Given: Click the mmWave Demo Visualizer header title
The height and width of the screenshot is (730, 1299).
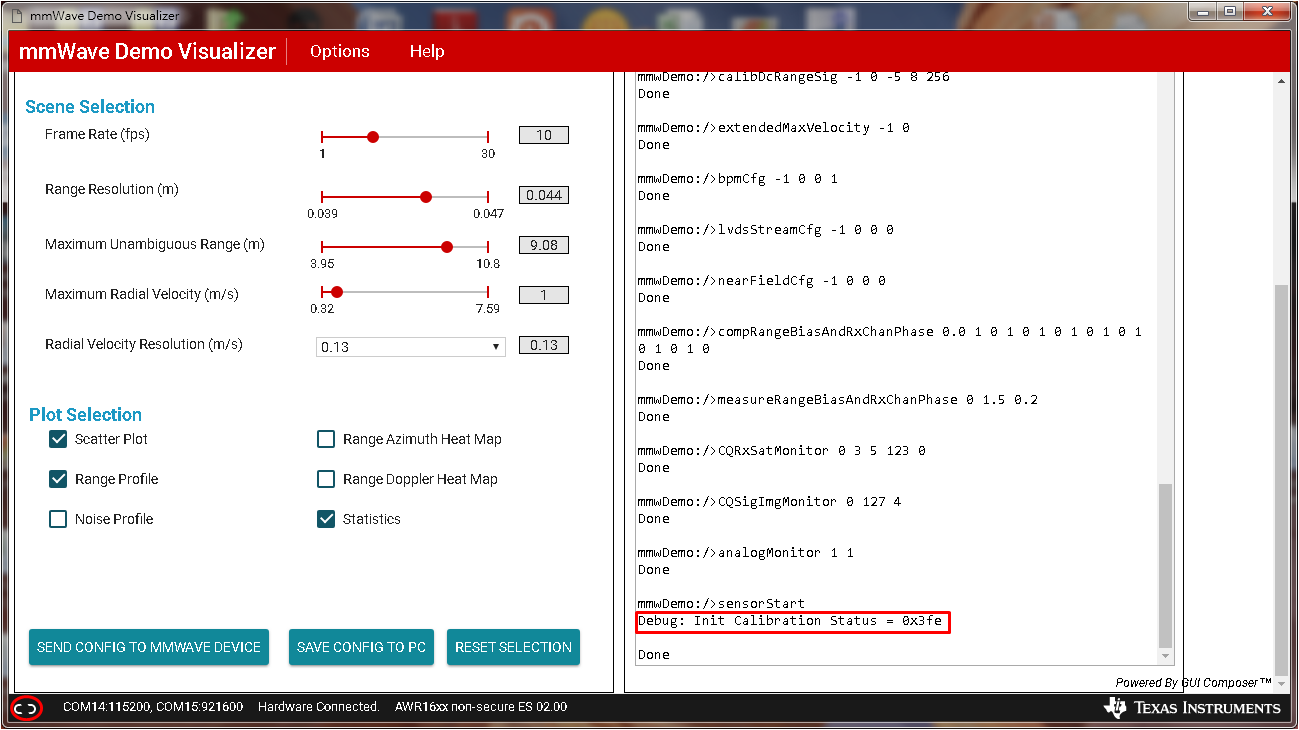Looking at the screenshot, I should pyautogui.click(x=147, y=52).
